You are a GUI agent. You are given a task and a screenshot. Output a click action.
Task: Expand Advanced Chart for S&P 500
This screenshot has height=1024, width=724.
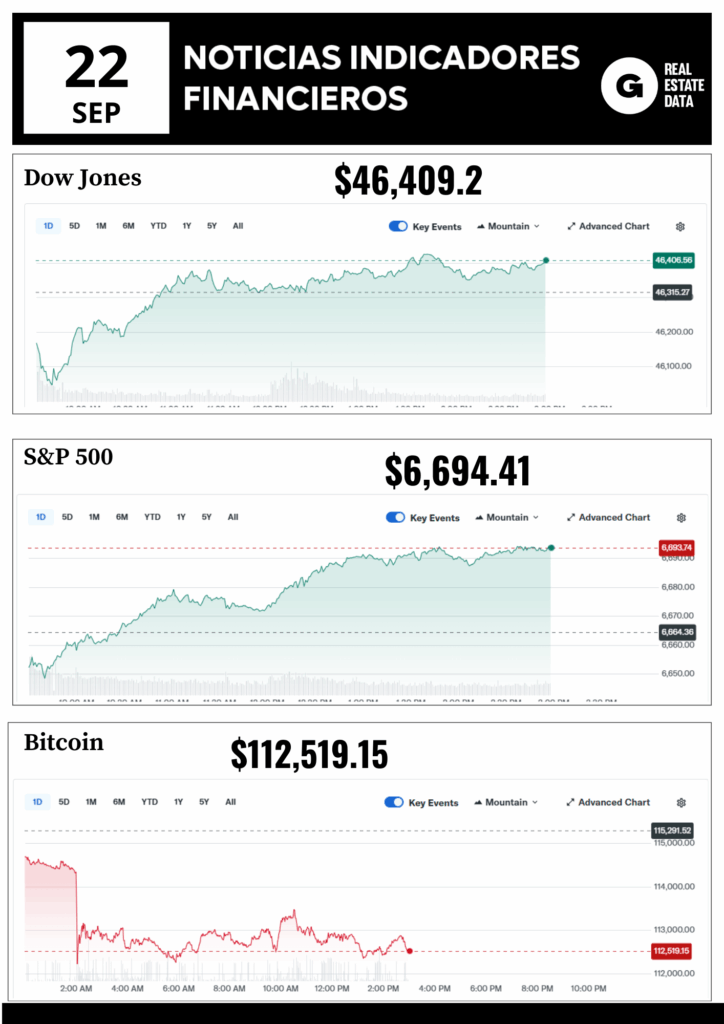pos(608,518)
